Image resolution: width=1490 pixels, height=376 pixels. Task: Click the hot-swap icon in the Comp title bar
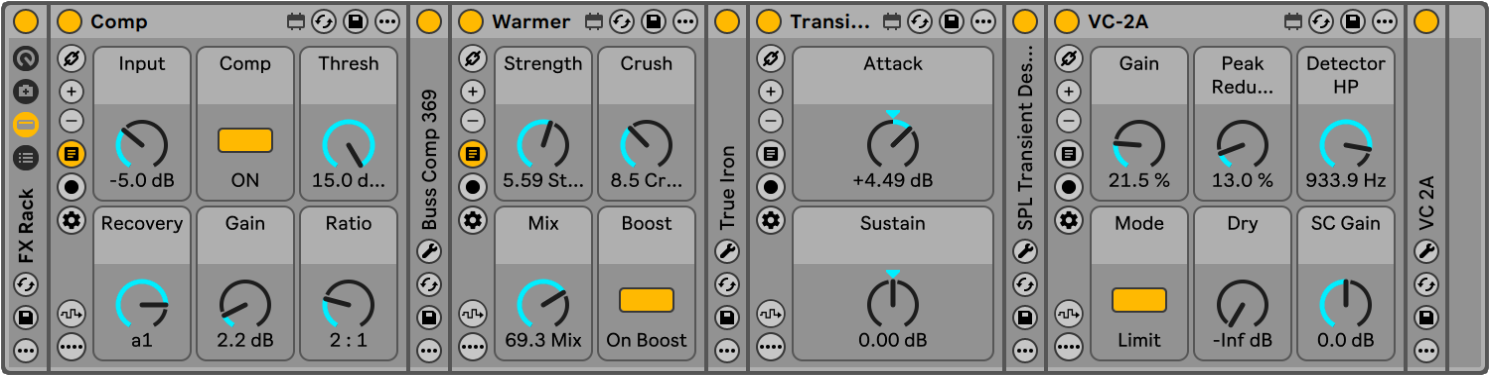pos(325,21)
